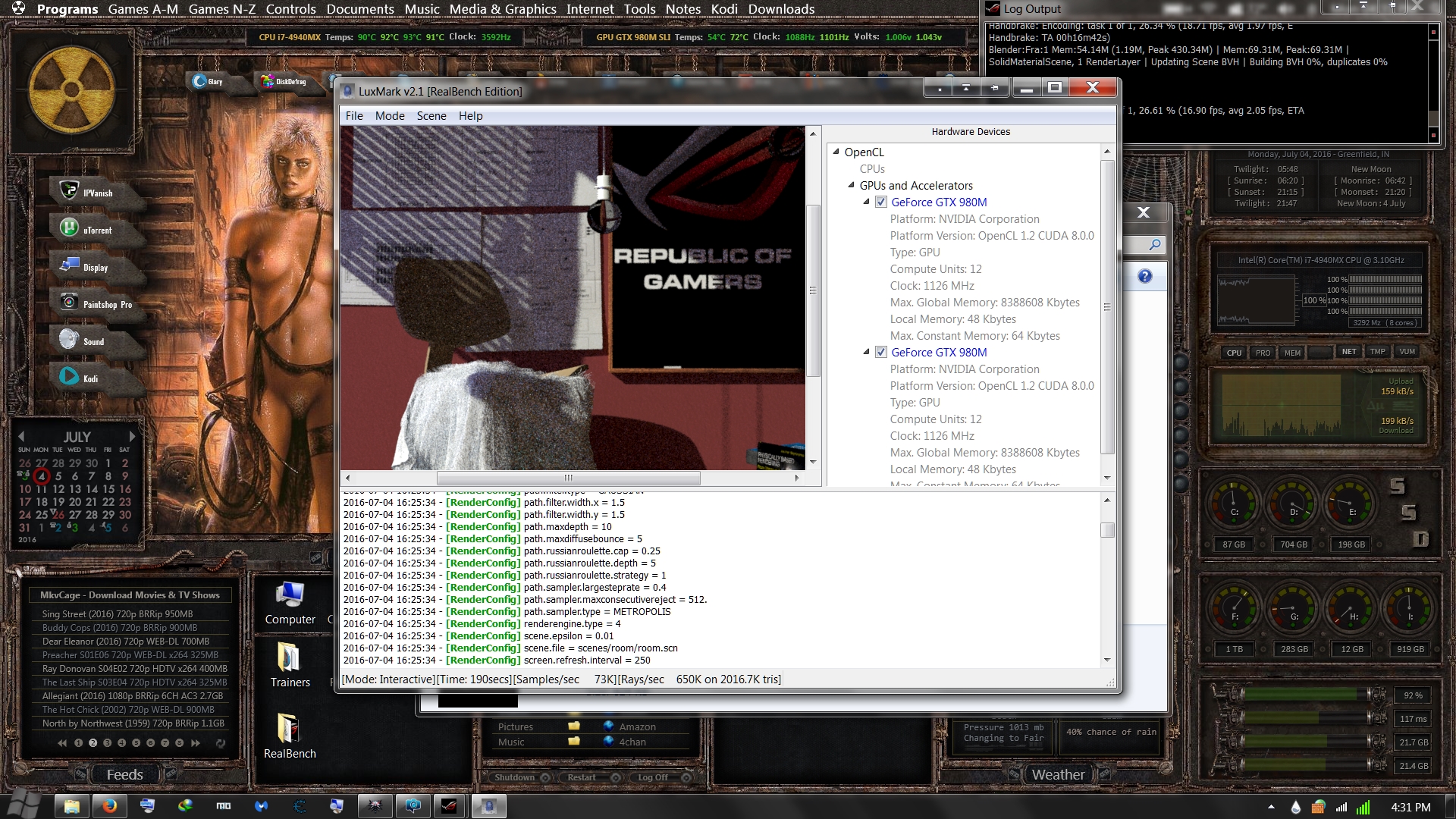Screen dimensions: 1456x819
Task: Collapse GPUs and Accelerators node
Action: (851, 185)
